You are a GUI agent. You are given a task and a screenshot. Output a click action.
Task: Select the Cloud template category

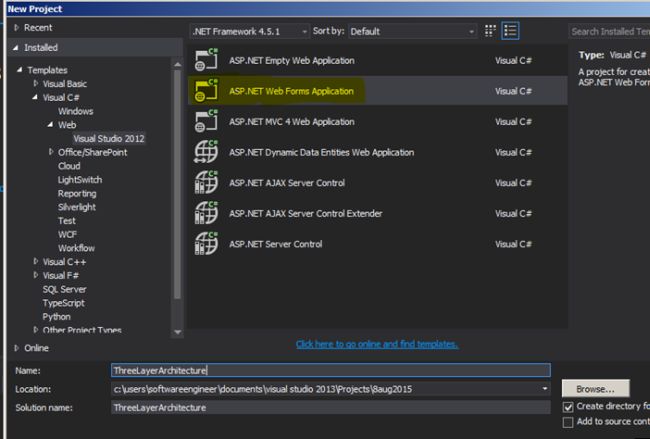[69, 166]
